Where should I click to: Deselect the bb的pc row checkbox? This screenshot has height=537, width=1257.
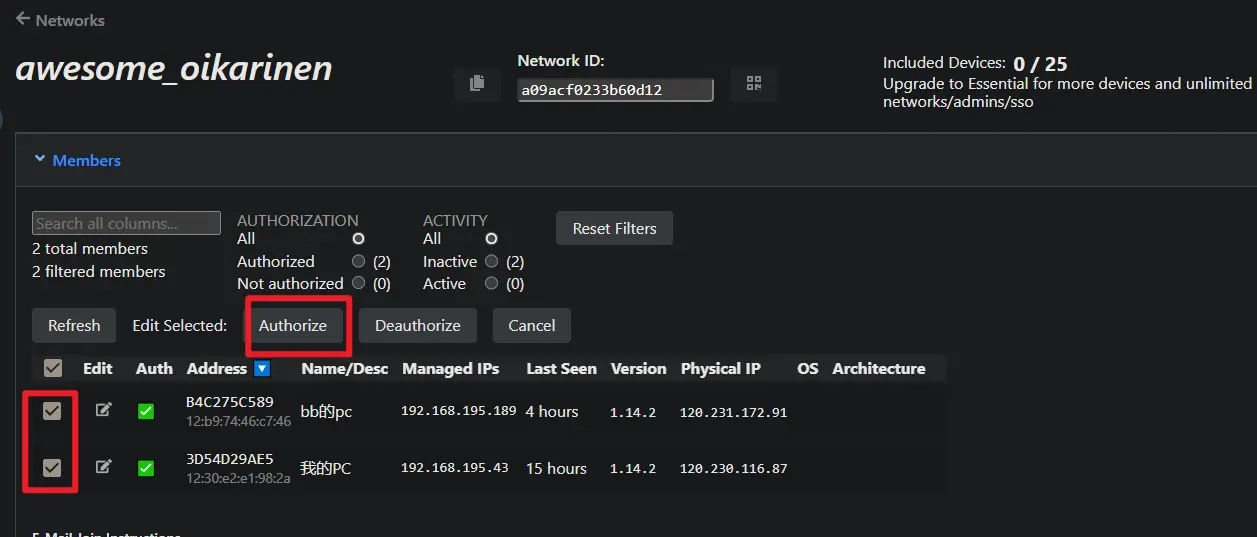click(52, 411)
